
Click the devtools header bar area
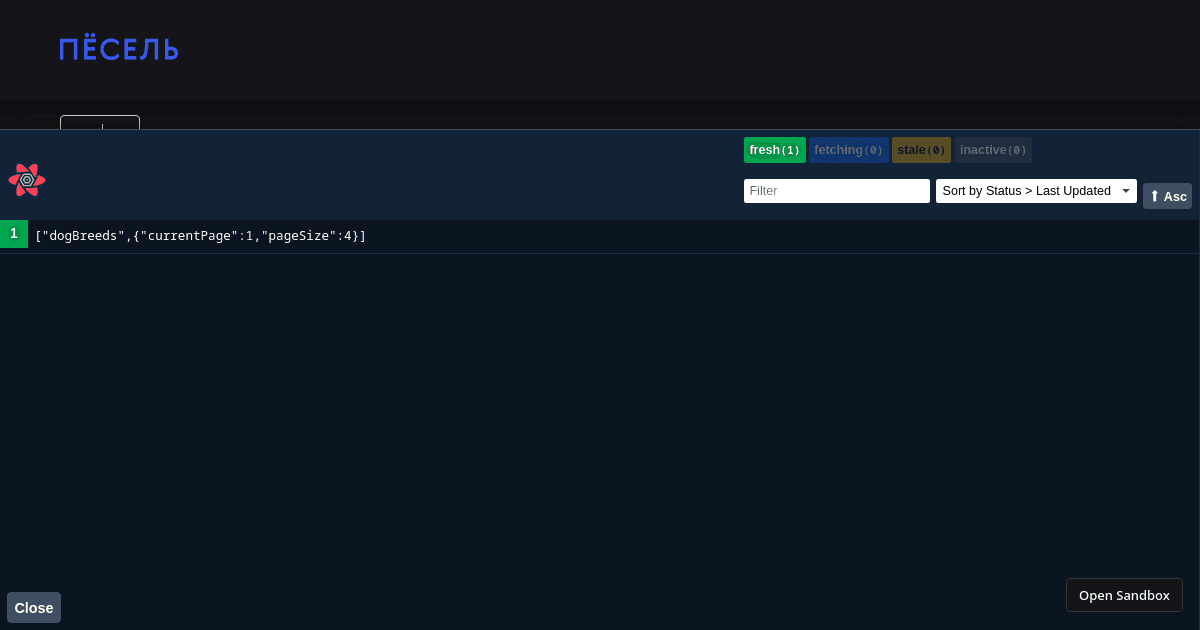tap(400, 175)
